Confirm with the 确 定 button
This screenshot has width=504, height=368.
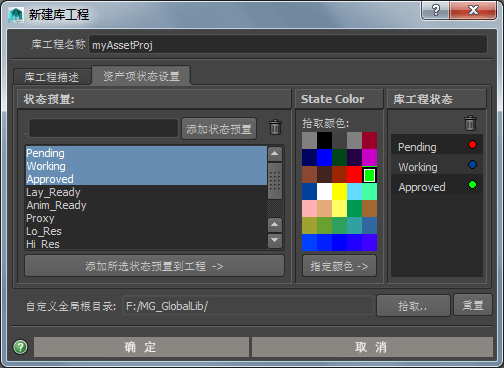click(141, 347)
